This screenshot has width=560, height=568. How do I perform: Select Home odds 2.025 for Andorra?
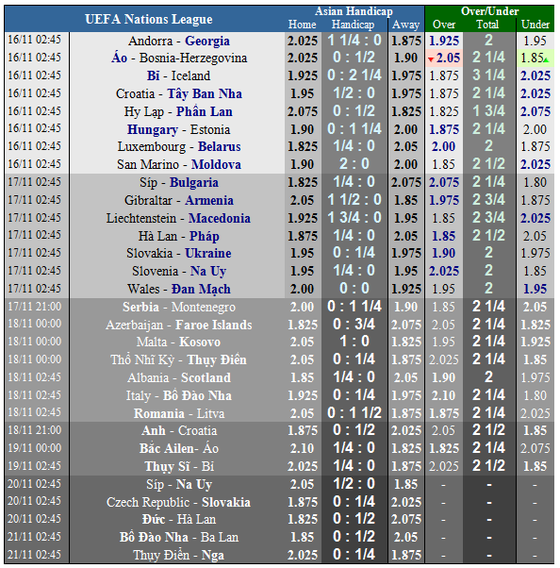pyautogui.click(x=302, y=41)
